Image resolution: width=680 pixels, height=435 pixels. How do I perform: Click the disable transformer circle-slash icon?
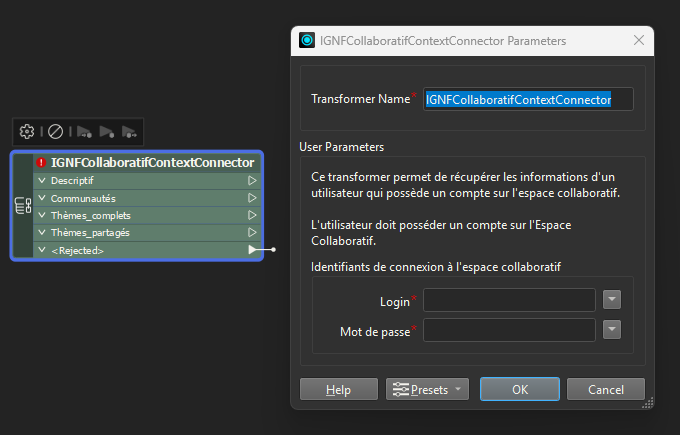click(x=56, y=131)
